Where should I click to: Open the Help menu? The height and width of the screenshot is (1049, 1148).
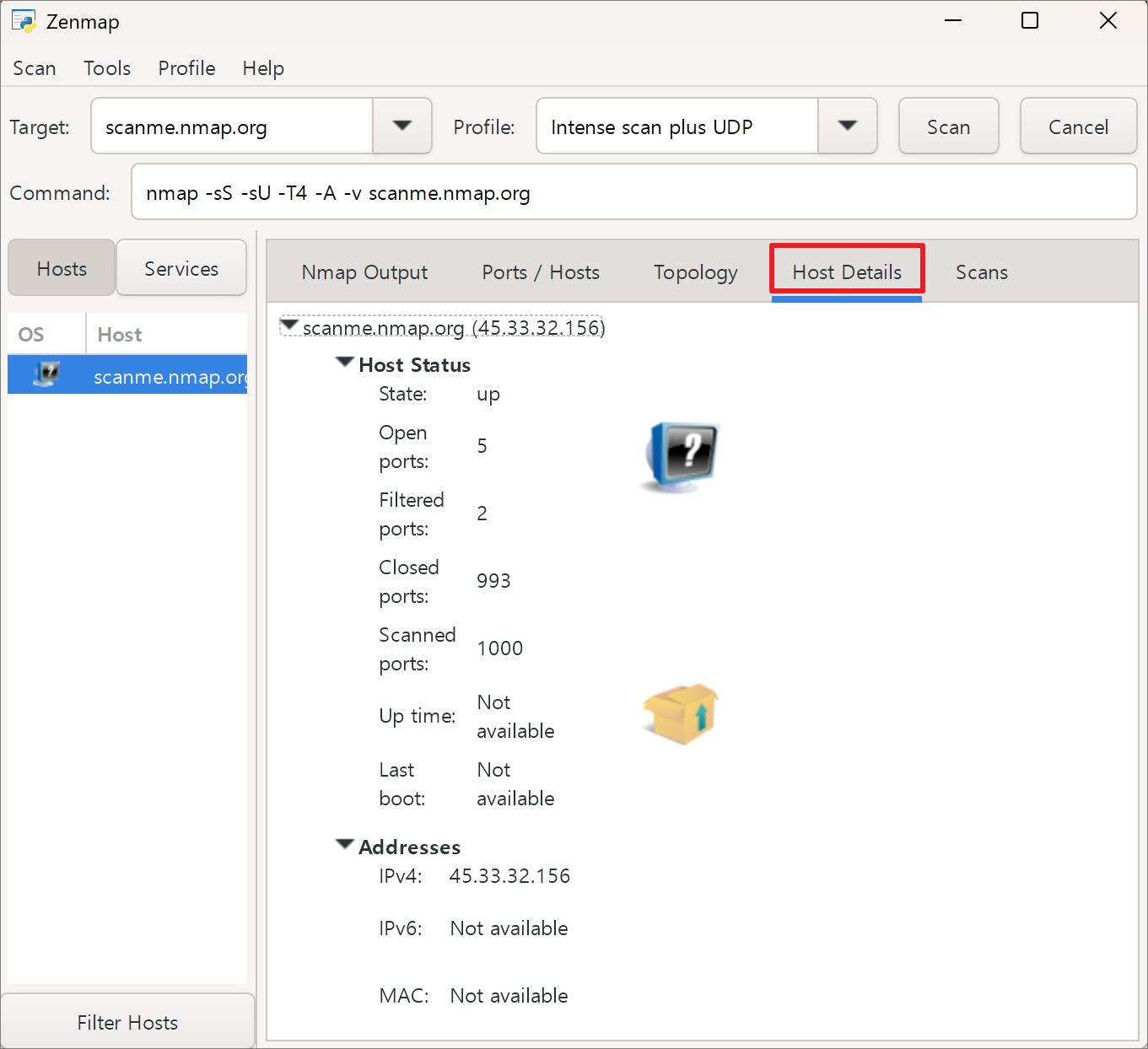click(x=263, y=68)
